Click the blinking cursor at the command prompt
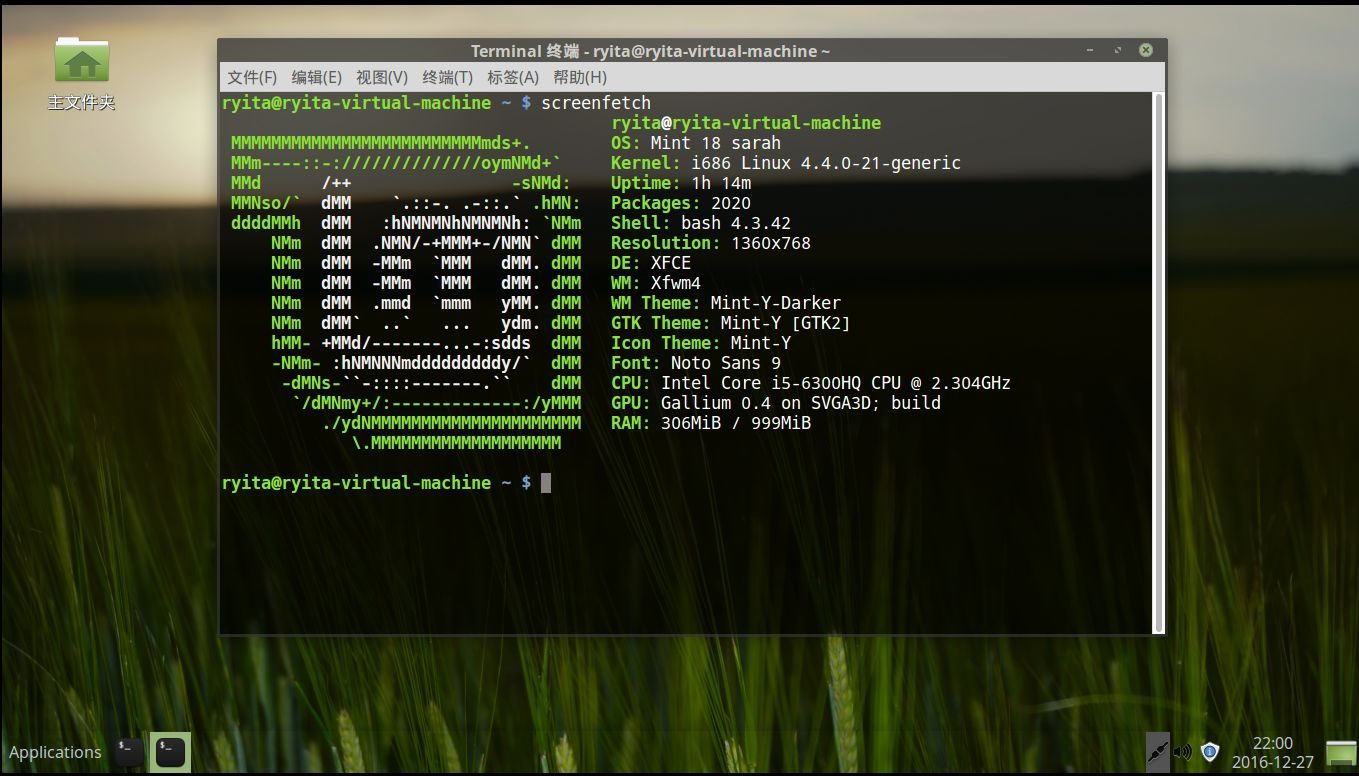1359x776 pixels. pyautogui.click(x=545, y=483)
